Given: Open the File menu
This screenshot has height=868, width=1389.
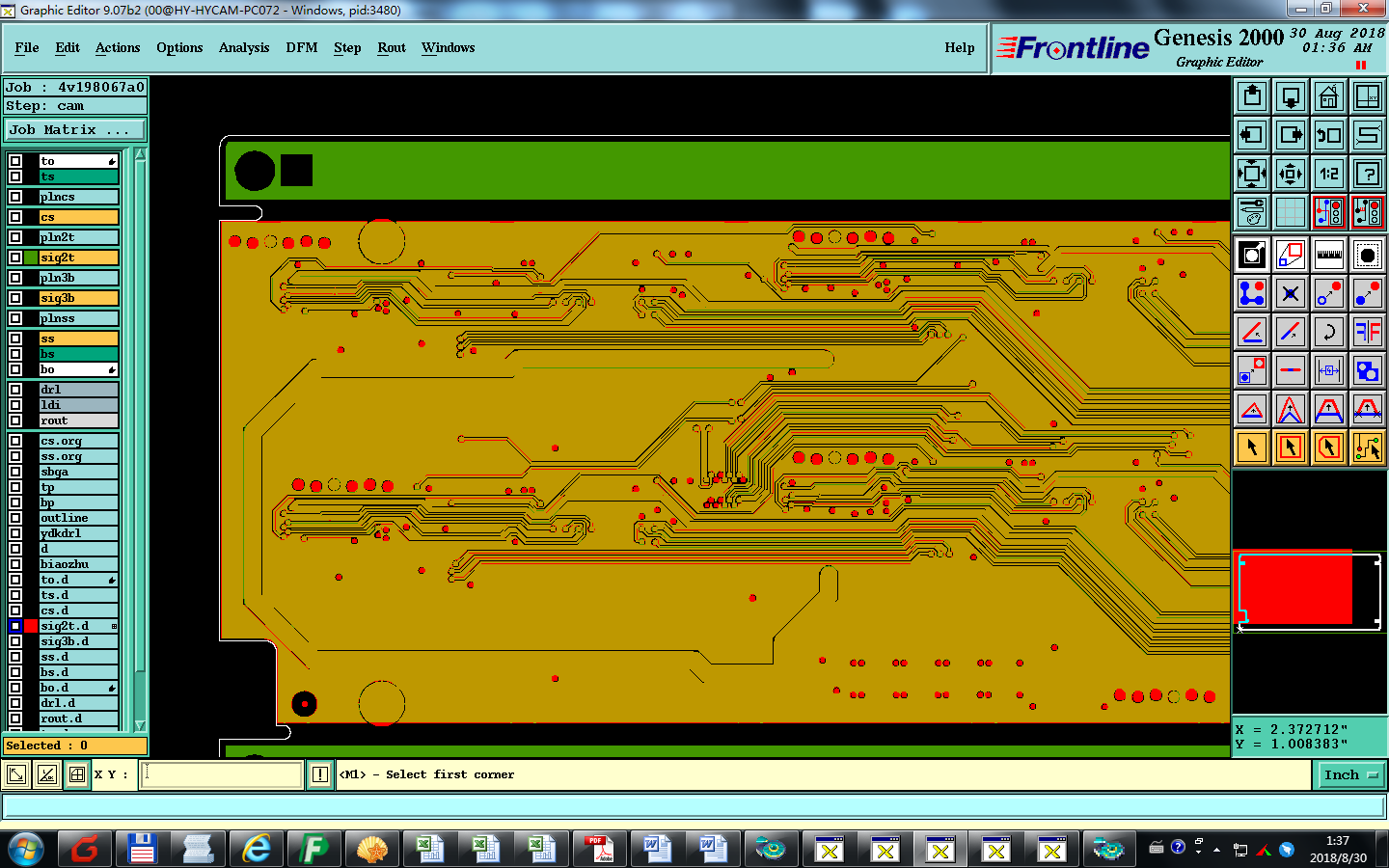Looking at the screenshot, I should [x=27, y=47].
